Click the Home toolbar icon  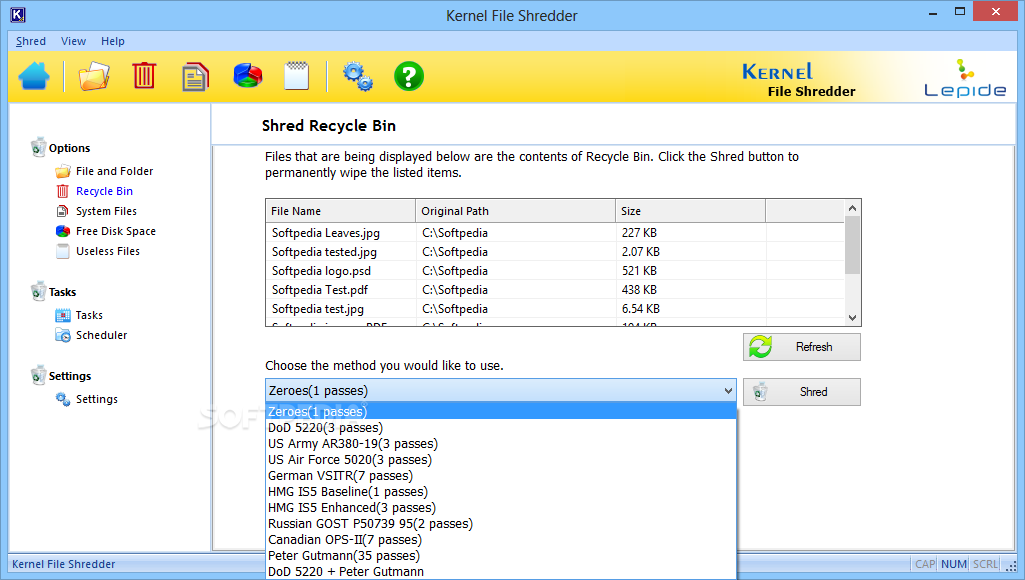(x=34, y=76)
